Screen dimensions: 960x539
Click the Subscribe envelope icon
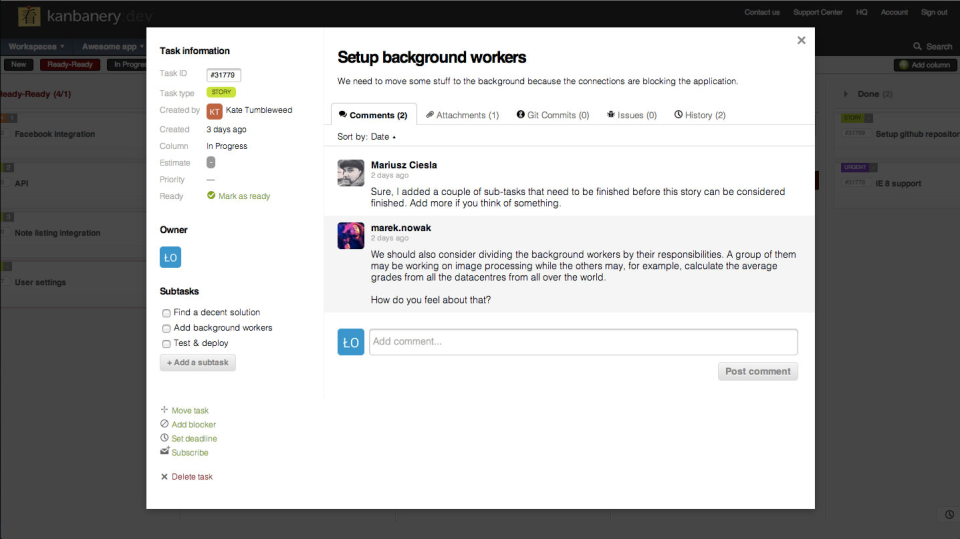coord(165,452)
